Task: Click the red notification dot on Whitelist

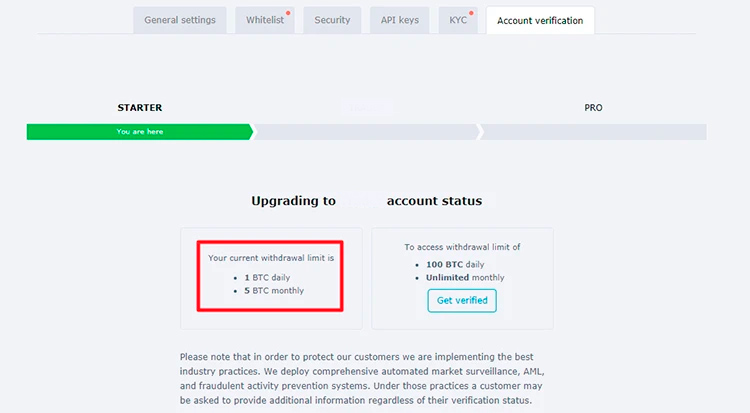Action: pyautogui.click(x=288, y=13)
